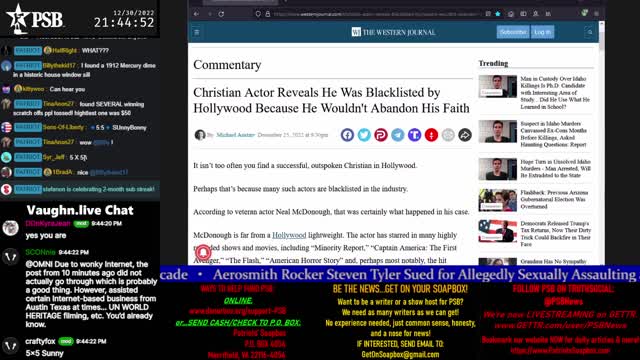Click the Log In button
640x360 pixels.
click(542, 32)
